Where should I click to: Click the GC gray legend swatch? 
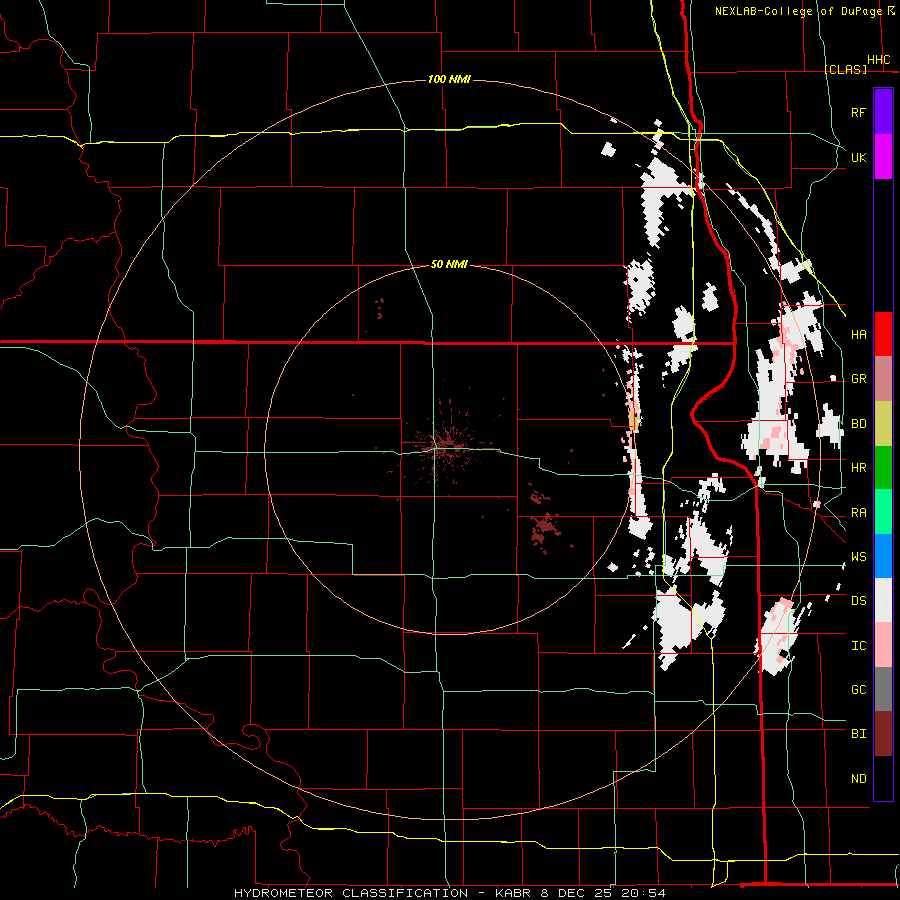(883, 689)
